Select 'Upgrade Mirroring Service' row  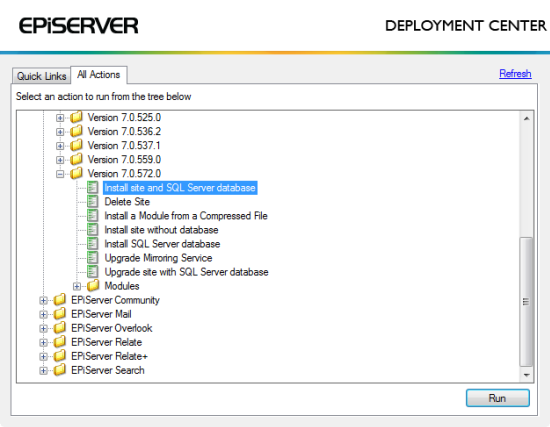point(158,258)
